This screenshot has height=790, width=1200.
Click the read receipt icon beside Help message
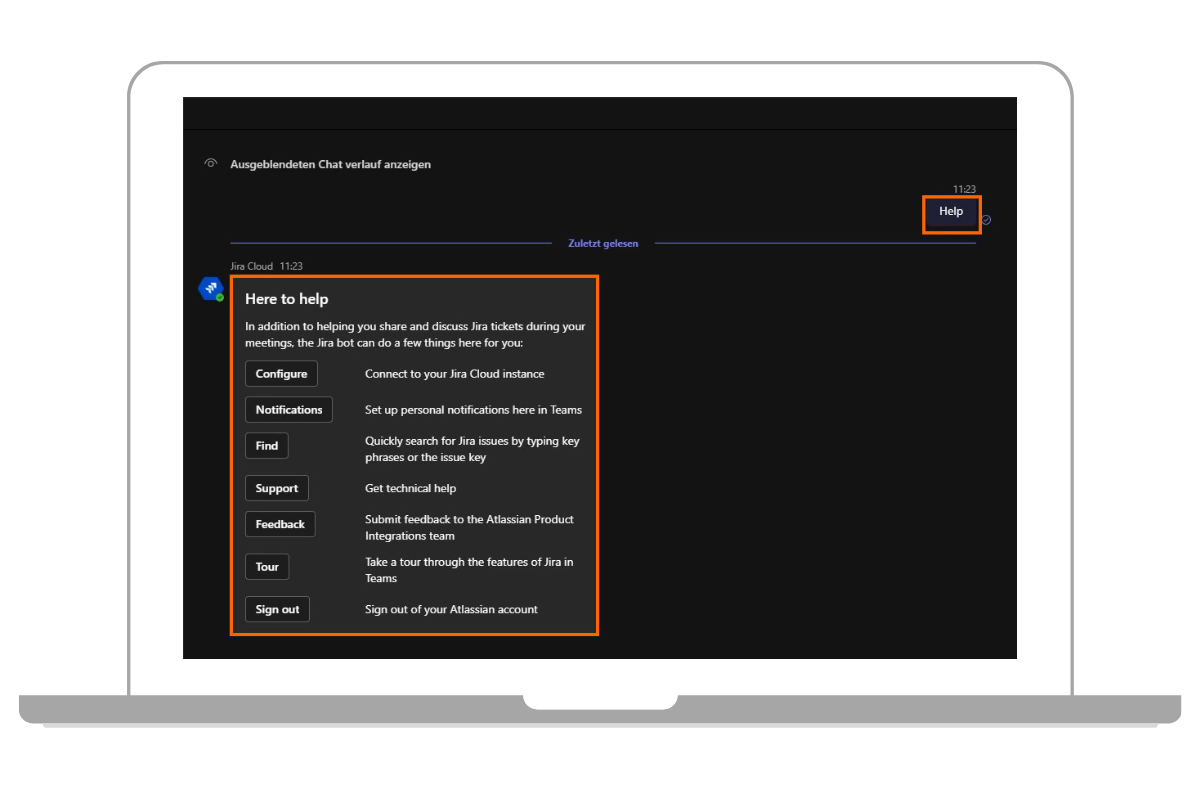[x=986, y=220]
